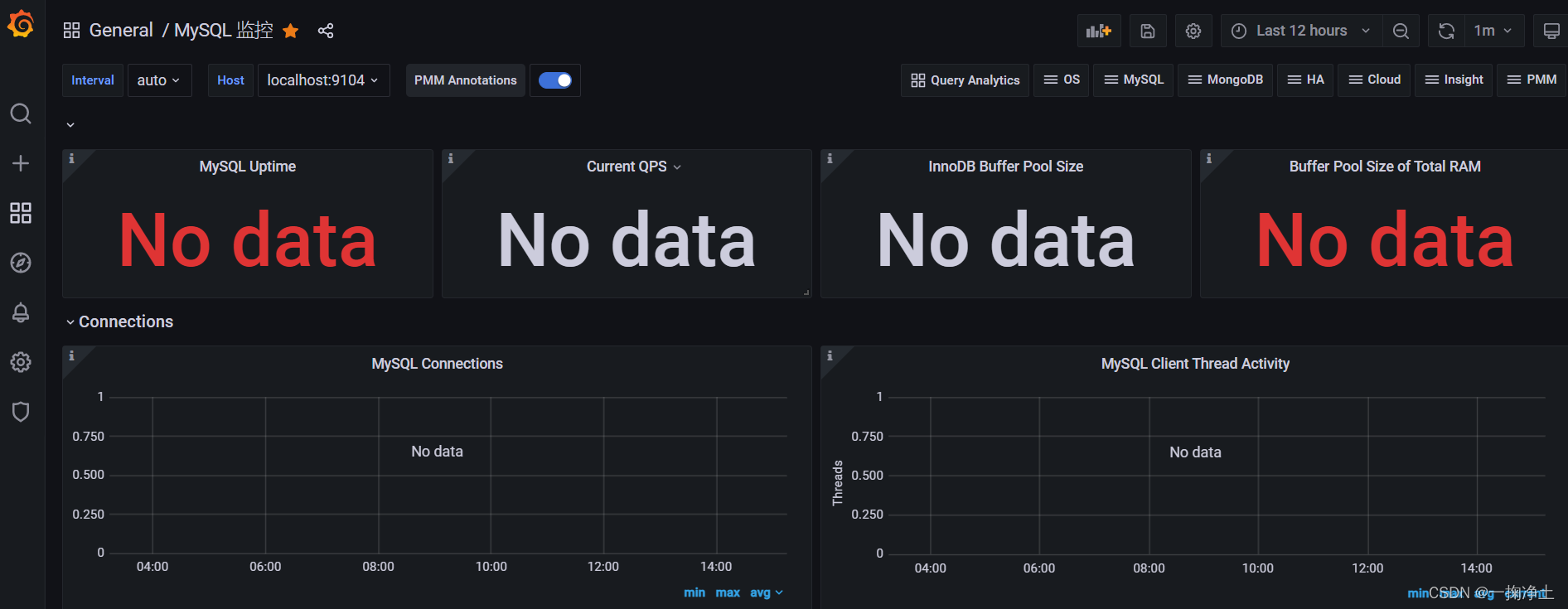Viewport: 1568px width, 609px height.
Task: Open the OS dashboards menu
Action: point(1062,80)
